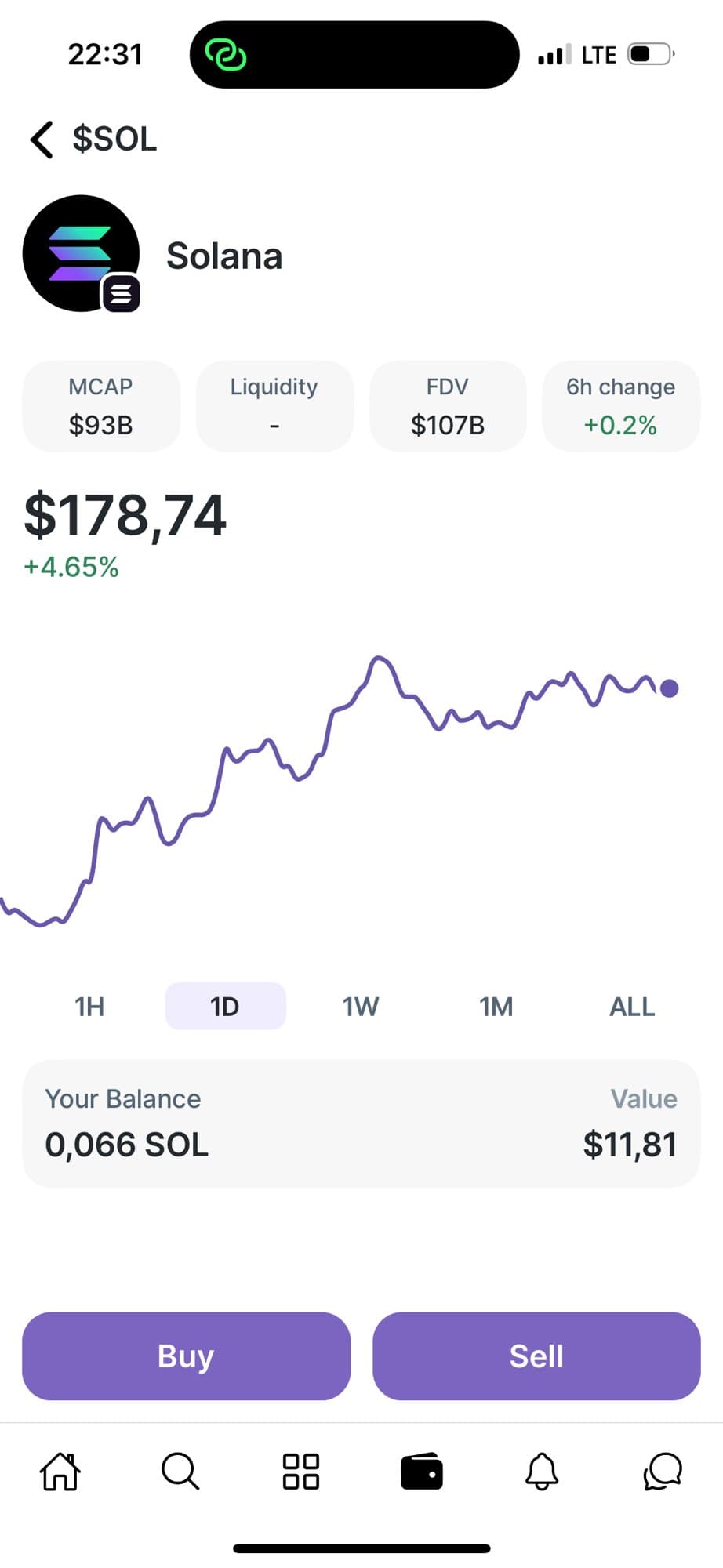Screen dimensions: 723x1568
Task: Tap the back arrow next to $SOL
Action: [42, 140]
